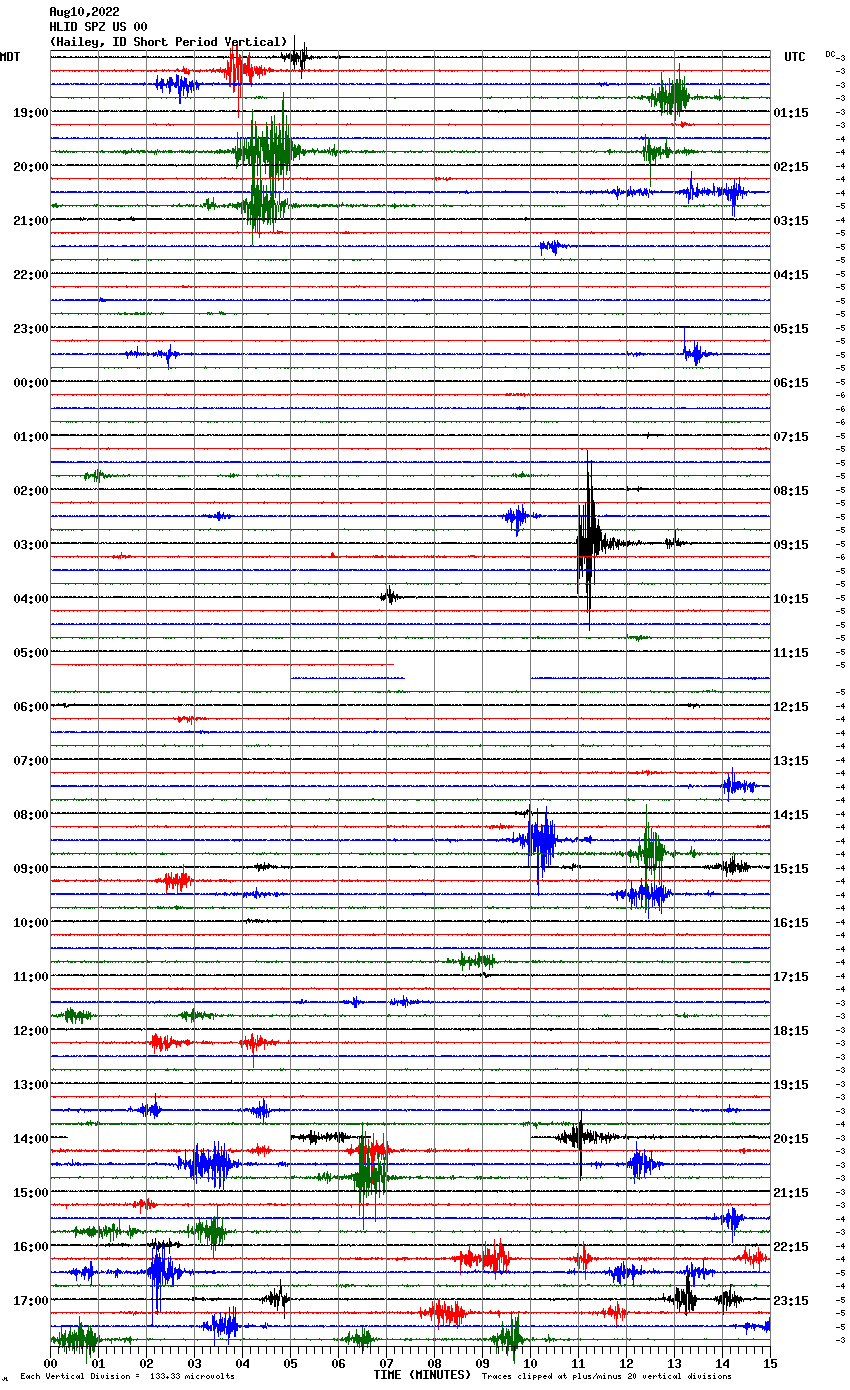Click the Aug10,2022 date header
This screenshot has height=1390, width=850.
coord(84,12)
